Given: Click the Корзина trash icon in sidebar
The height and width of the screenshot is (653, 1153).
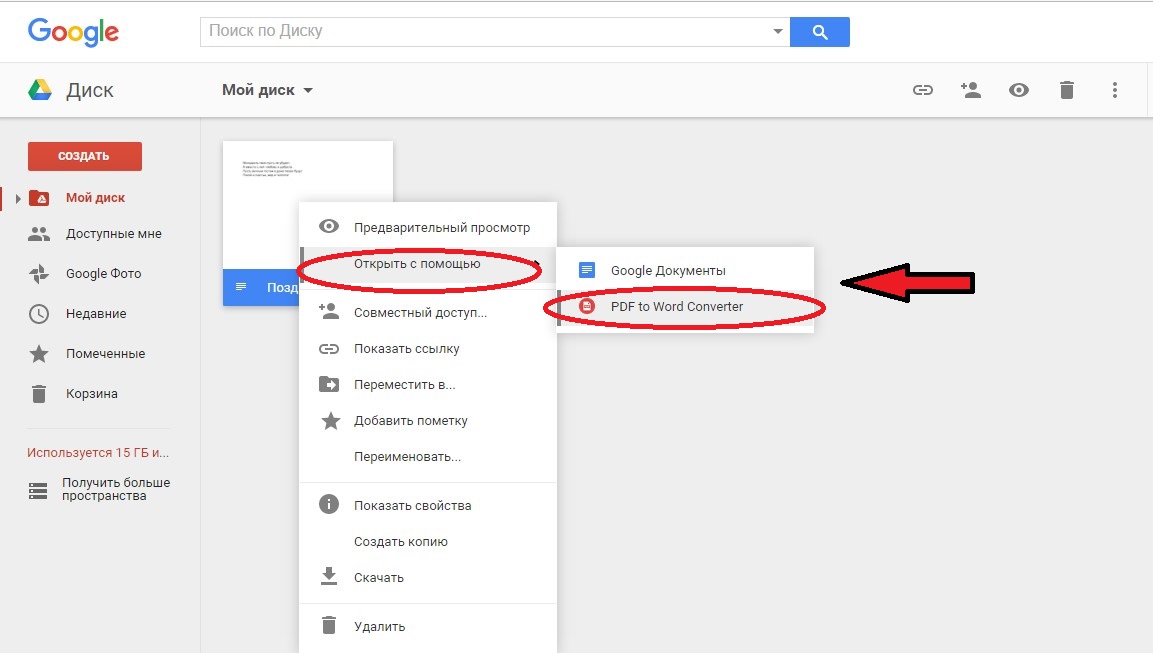Looking at the screenshot, I should 39,393.
